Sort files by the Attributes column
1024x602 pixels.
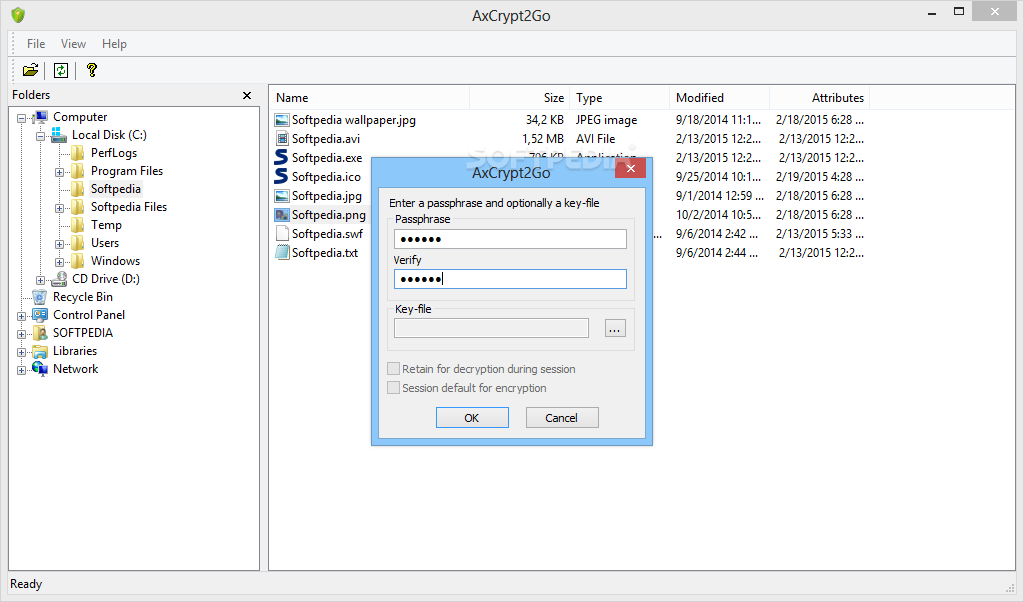[820, 98]
